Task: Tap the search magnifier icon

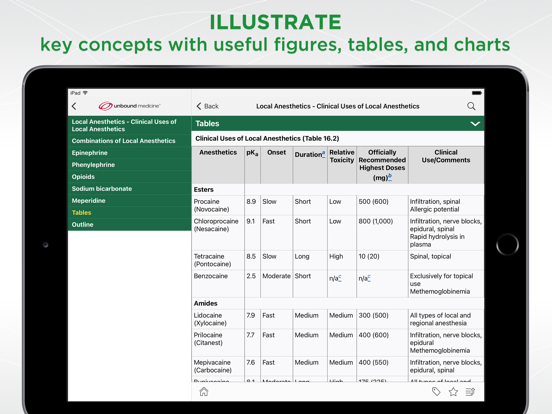Action: (471, 106)
